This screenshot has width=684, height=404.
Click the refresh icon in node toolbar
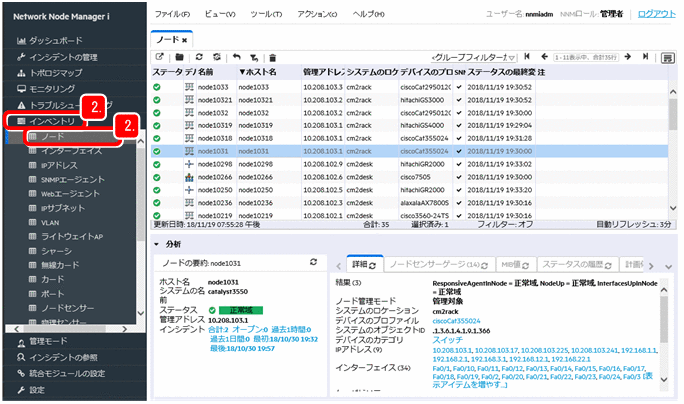click(x=199, y=58)
